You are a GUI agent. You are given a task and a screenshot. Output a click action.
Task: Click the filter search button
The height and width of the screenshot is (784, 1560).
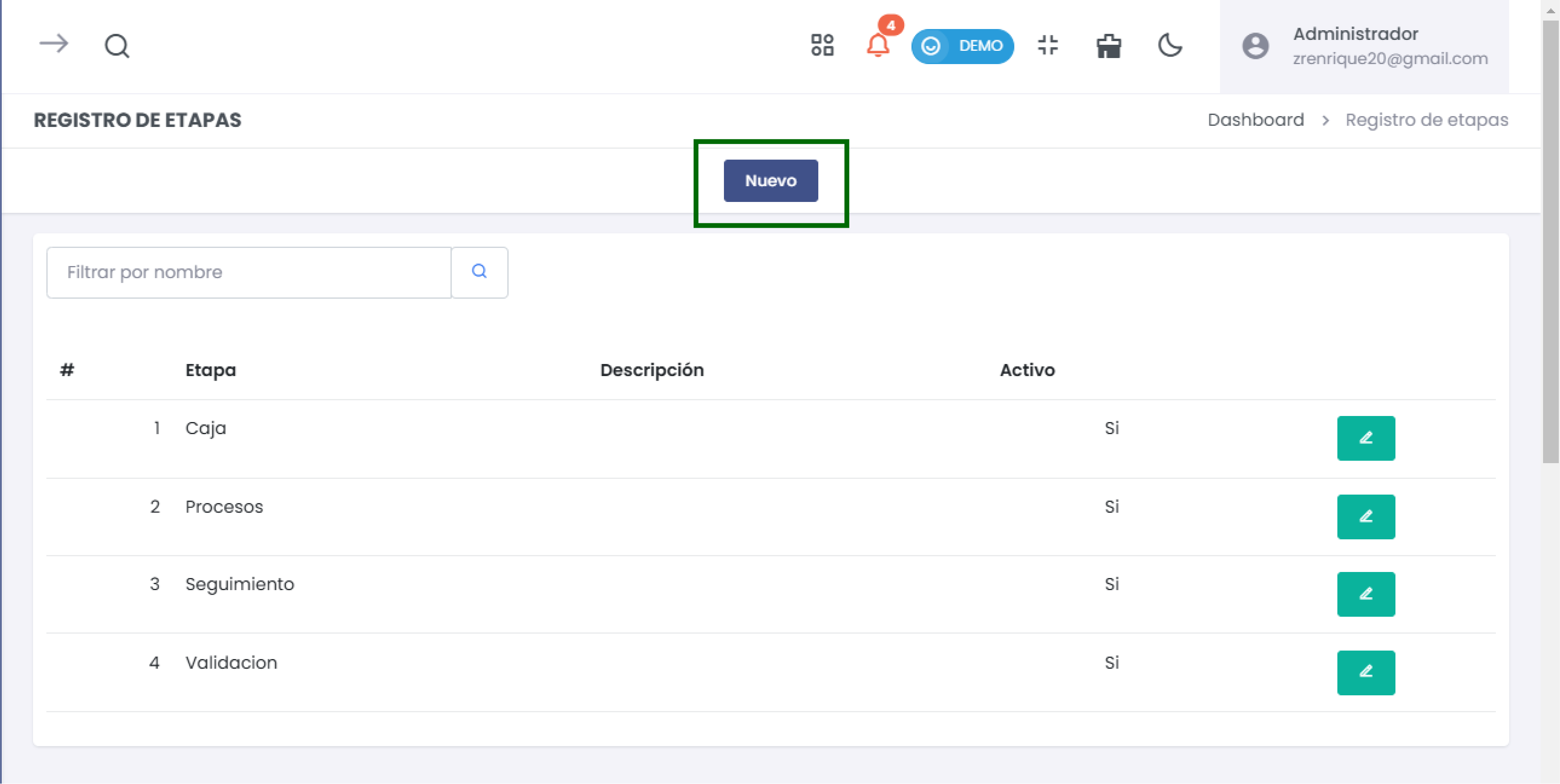[479, 272]
